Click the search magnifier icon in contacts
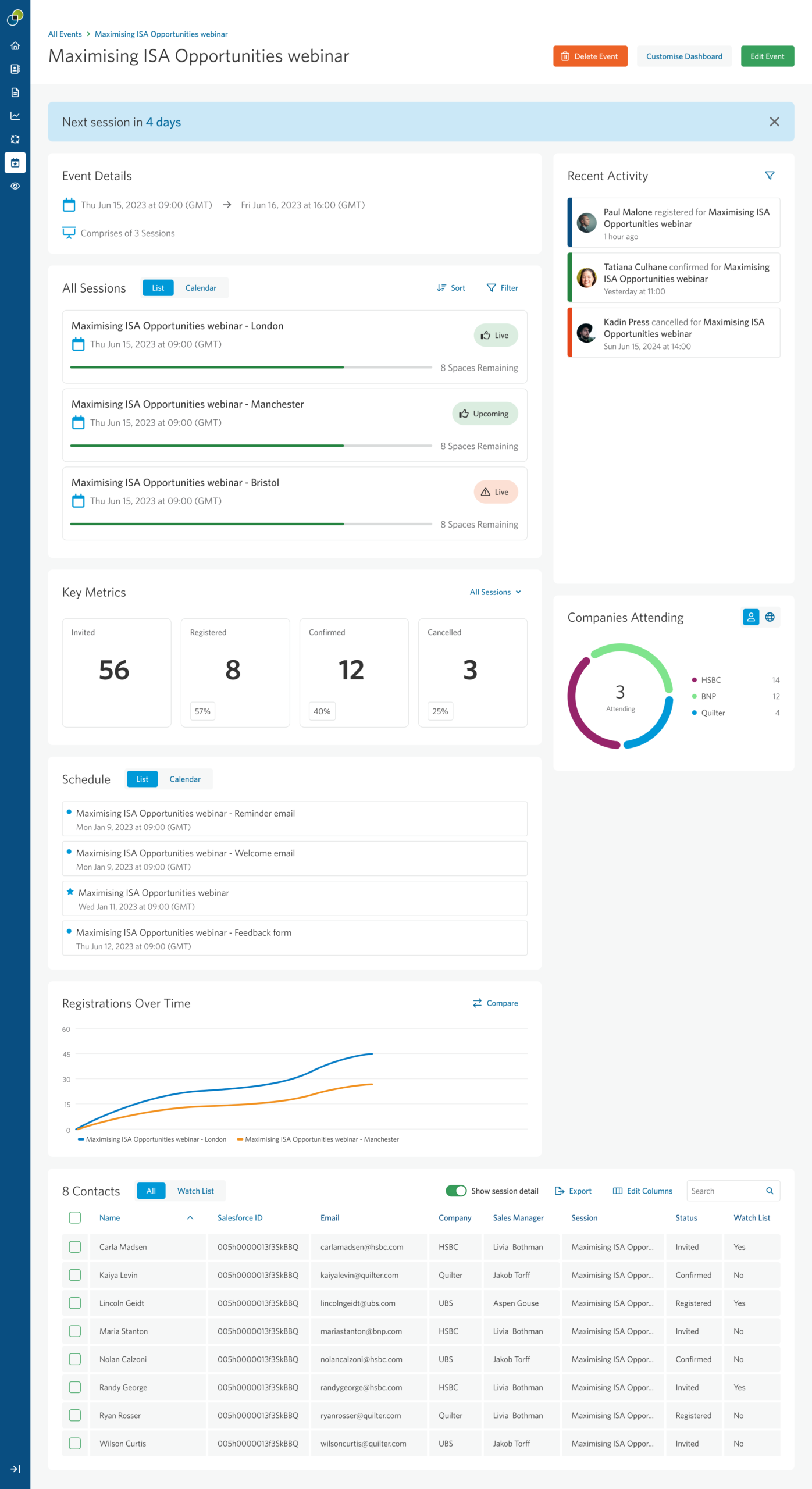The width and height of the screenshot is (812, 1489). click(769, 1191)
